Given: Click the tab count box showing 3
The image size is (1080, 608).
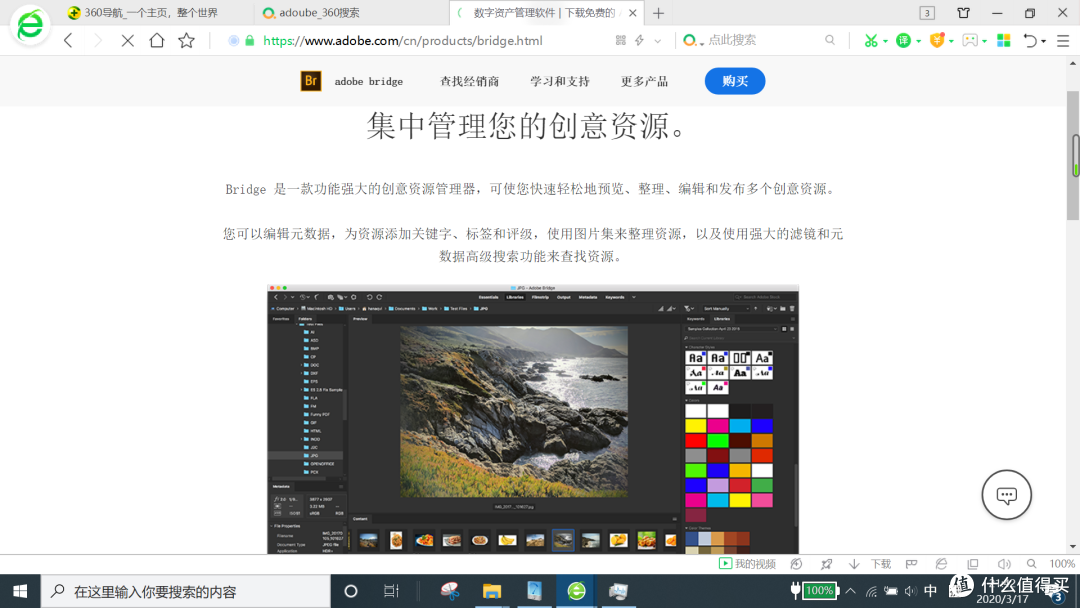Looking at the screenshot, I should (927, 13).
